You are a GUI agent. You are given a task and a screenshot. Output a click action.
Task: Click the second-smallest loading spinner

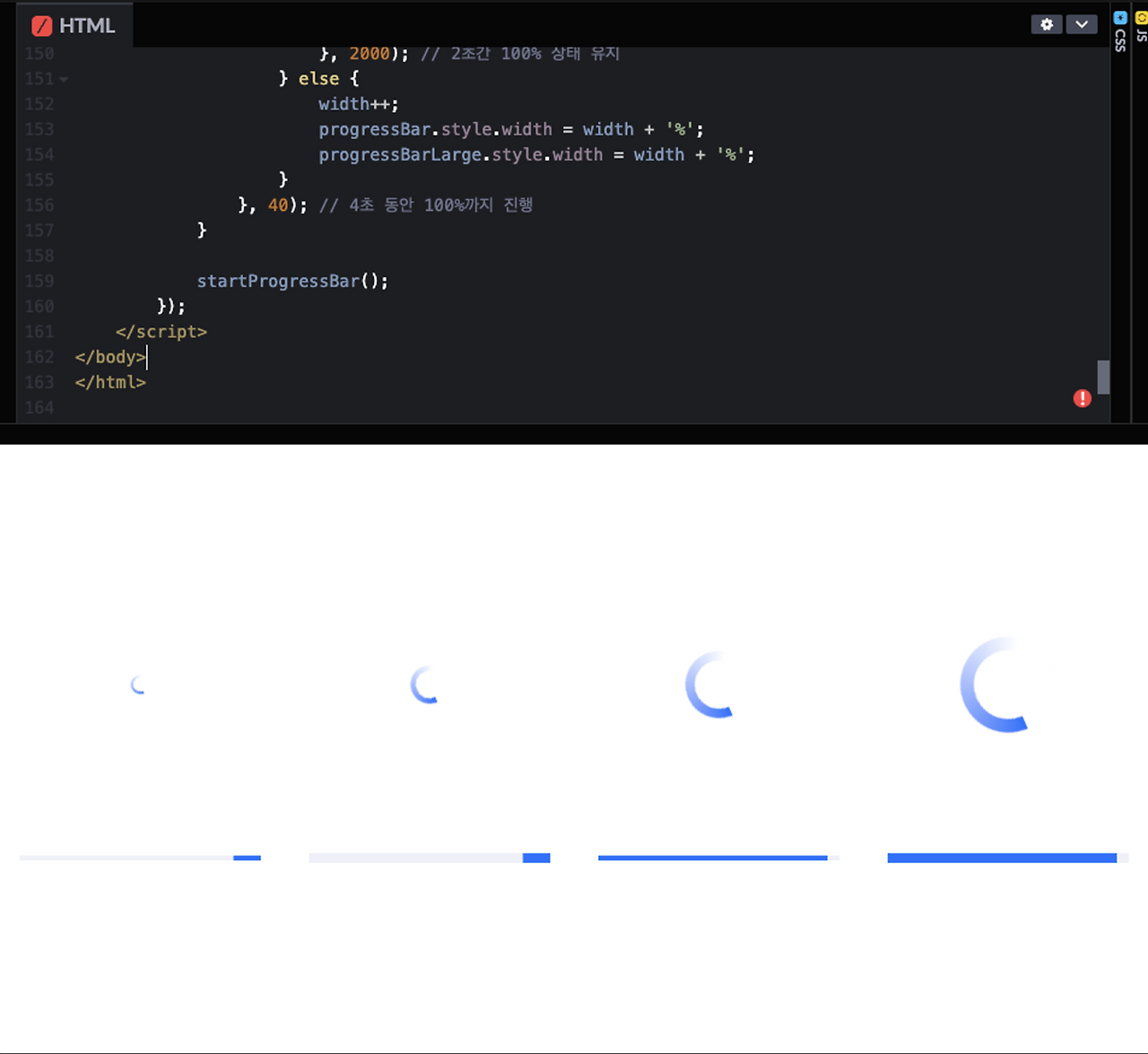(x=425, y=685)
